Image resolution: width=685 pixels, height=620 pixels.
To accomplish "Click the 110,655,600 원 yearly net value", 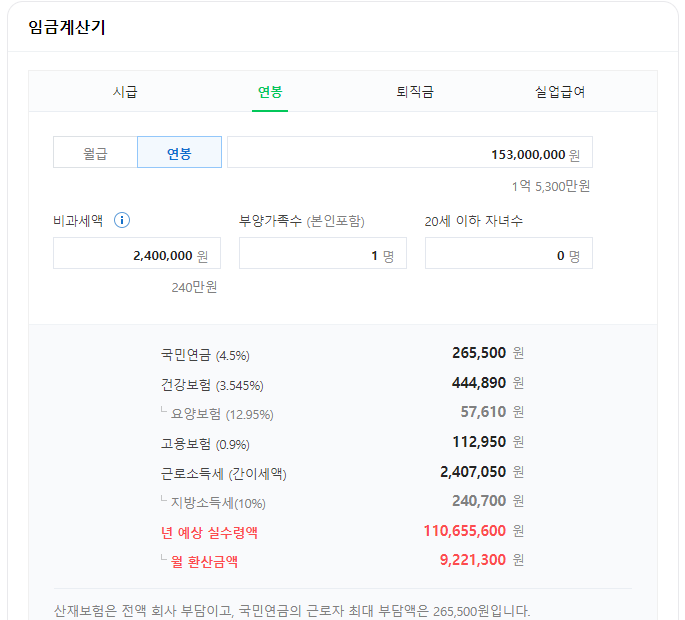I will (x=474, y=531).
